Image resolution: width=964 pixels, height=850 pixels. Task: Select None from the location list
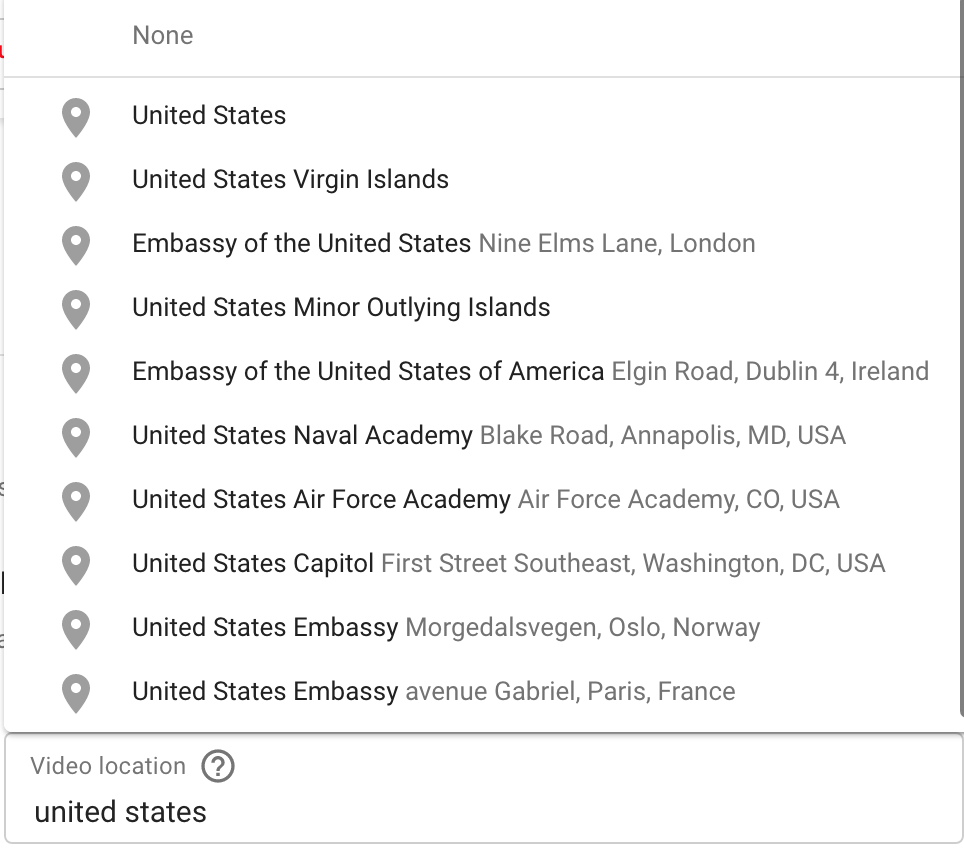coord(482,36)
